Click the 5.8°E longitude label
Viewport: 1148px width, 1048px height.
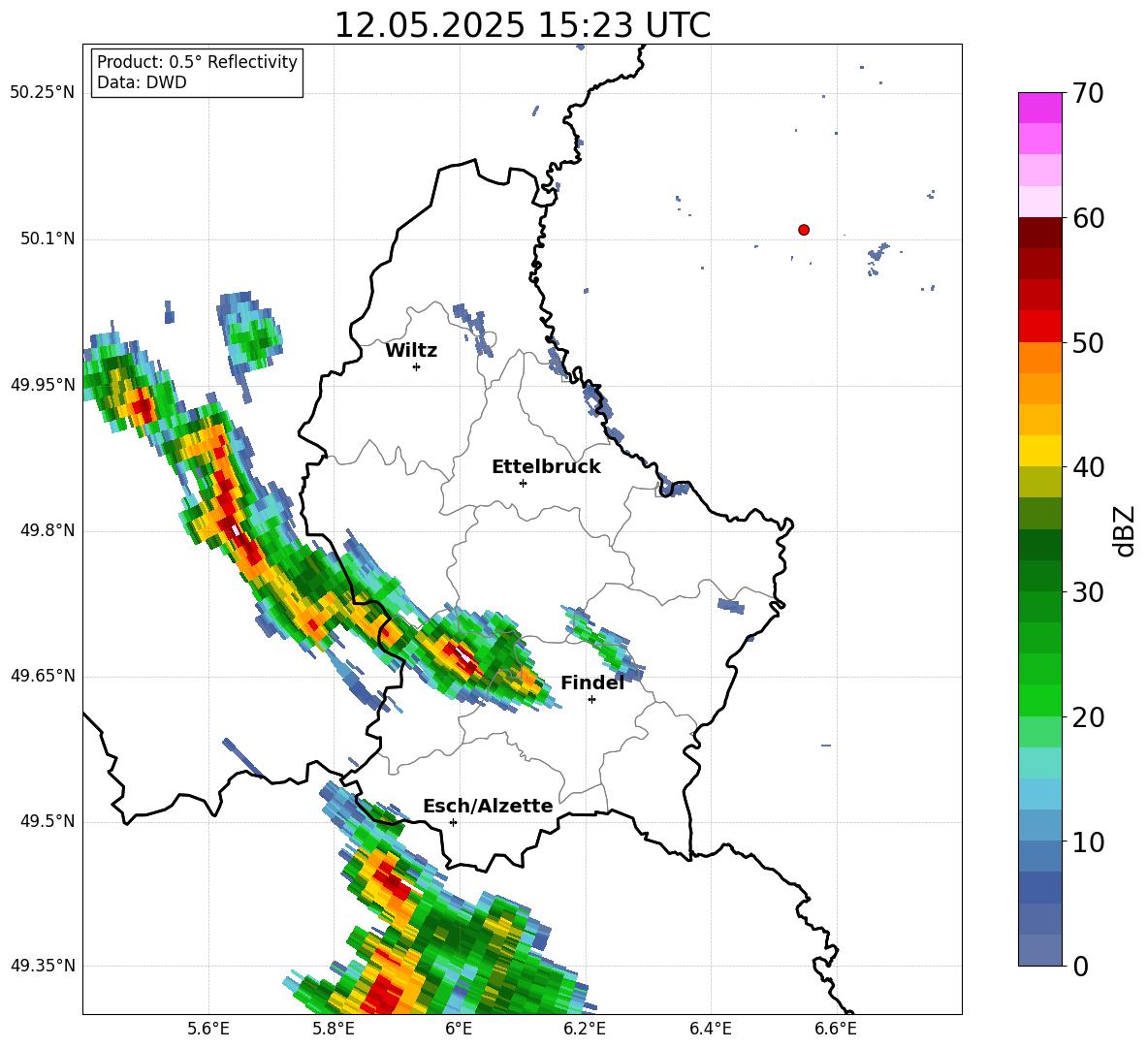(x=334, y=1030)
